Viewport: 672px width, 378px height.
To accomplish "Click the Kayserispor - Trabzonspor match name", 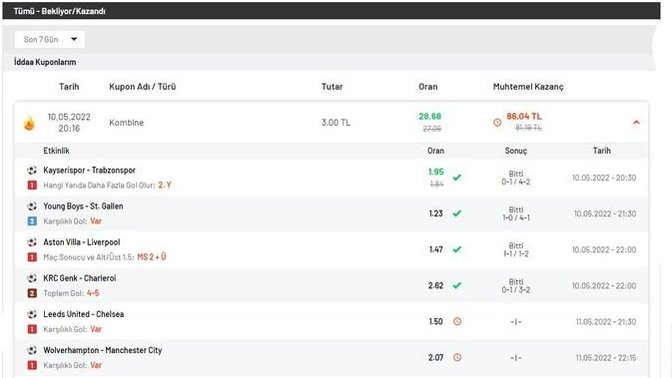I will (89, 170).
